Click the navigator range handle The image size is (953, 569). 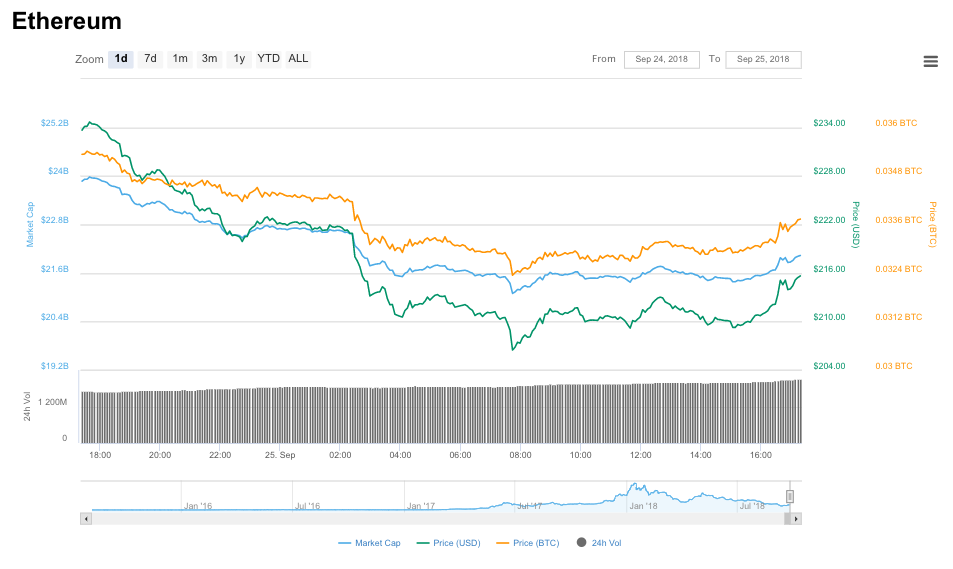790,497
